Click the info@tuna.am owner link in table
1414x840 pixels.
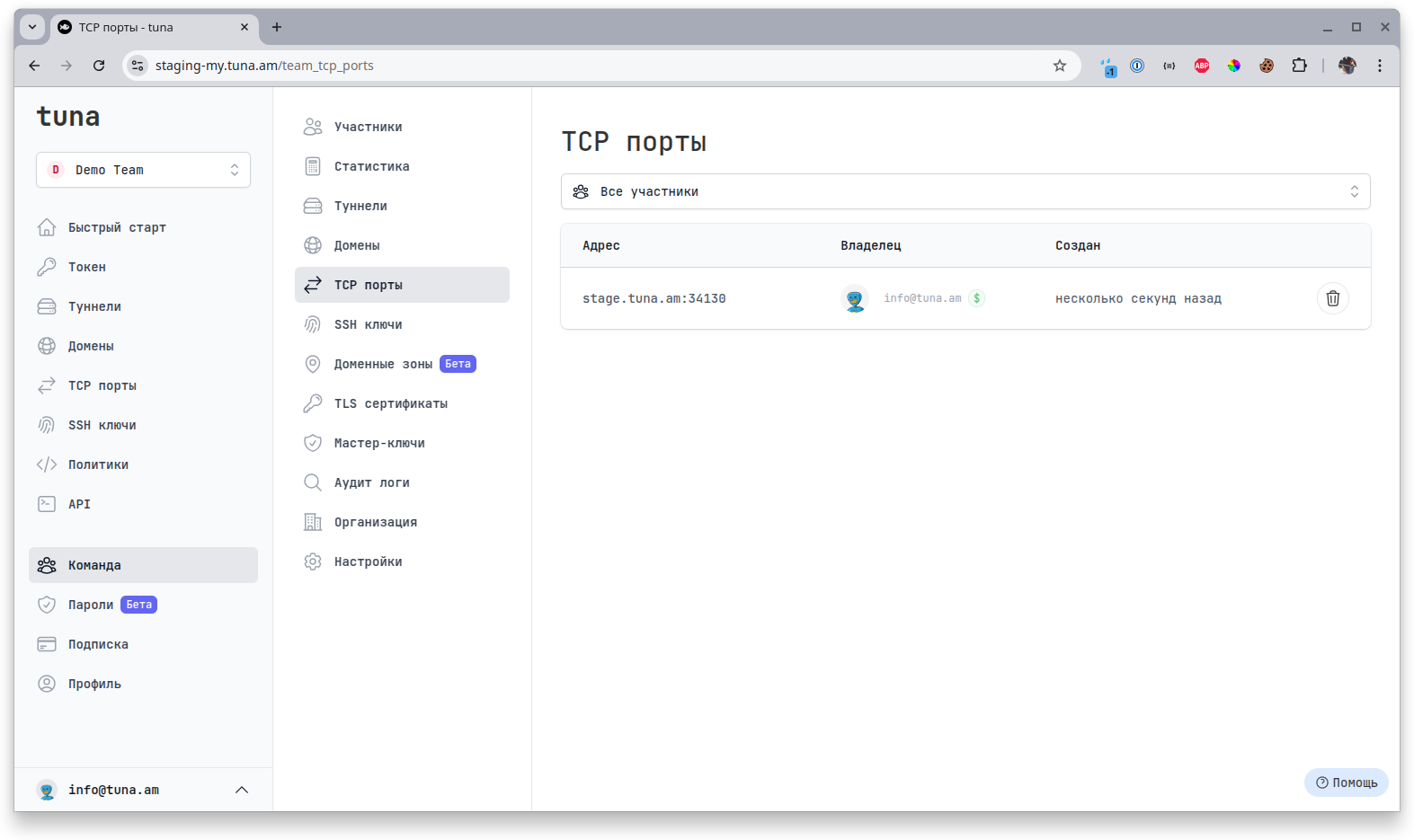(x=922, y=298)
